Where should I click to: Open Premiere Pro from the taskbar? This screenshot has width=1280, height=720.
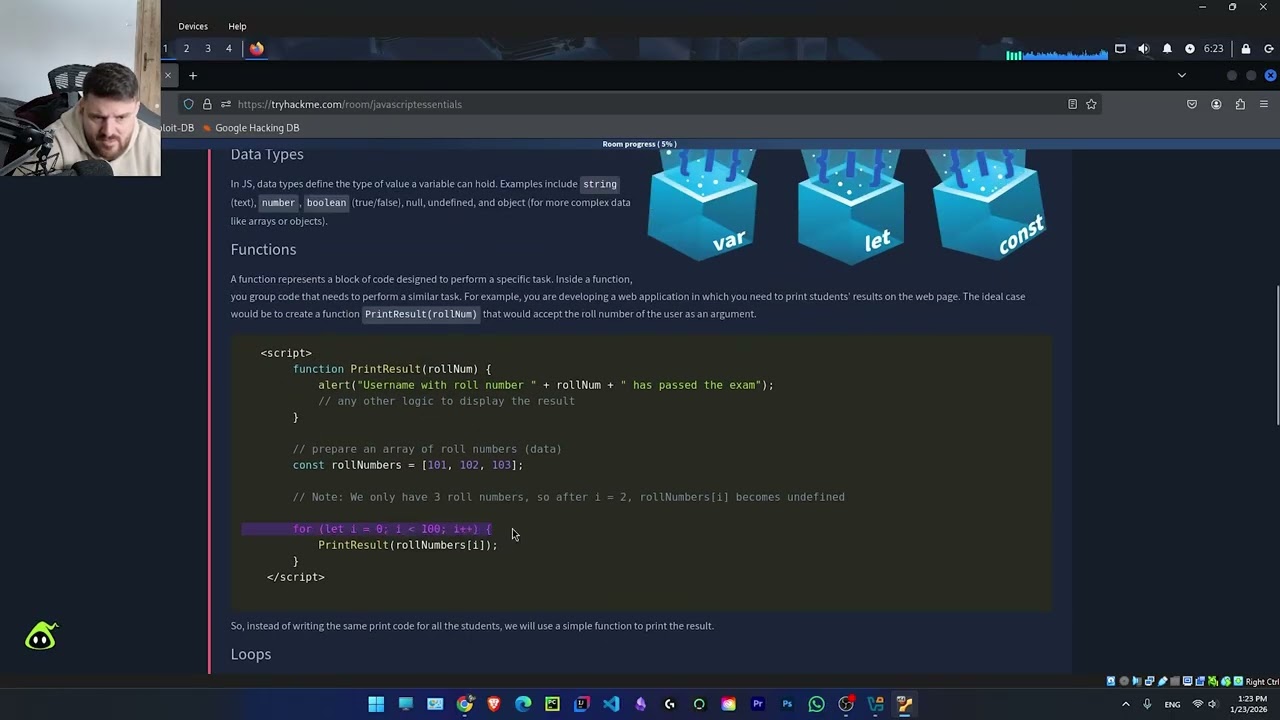[x=758, y=704]
